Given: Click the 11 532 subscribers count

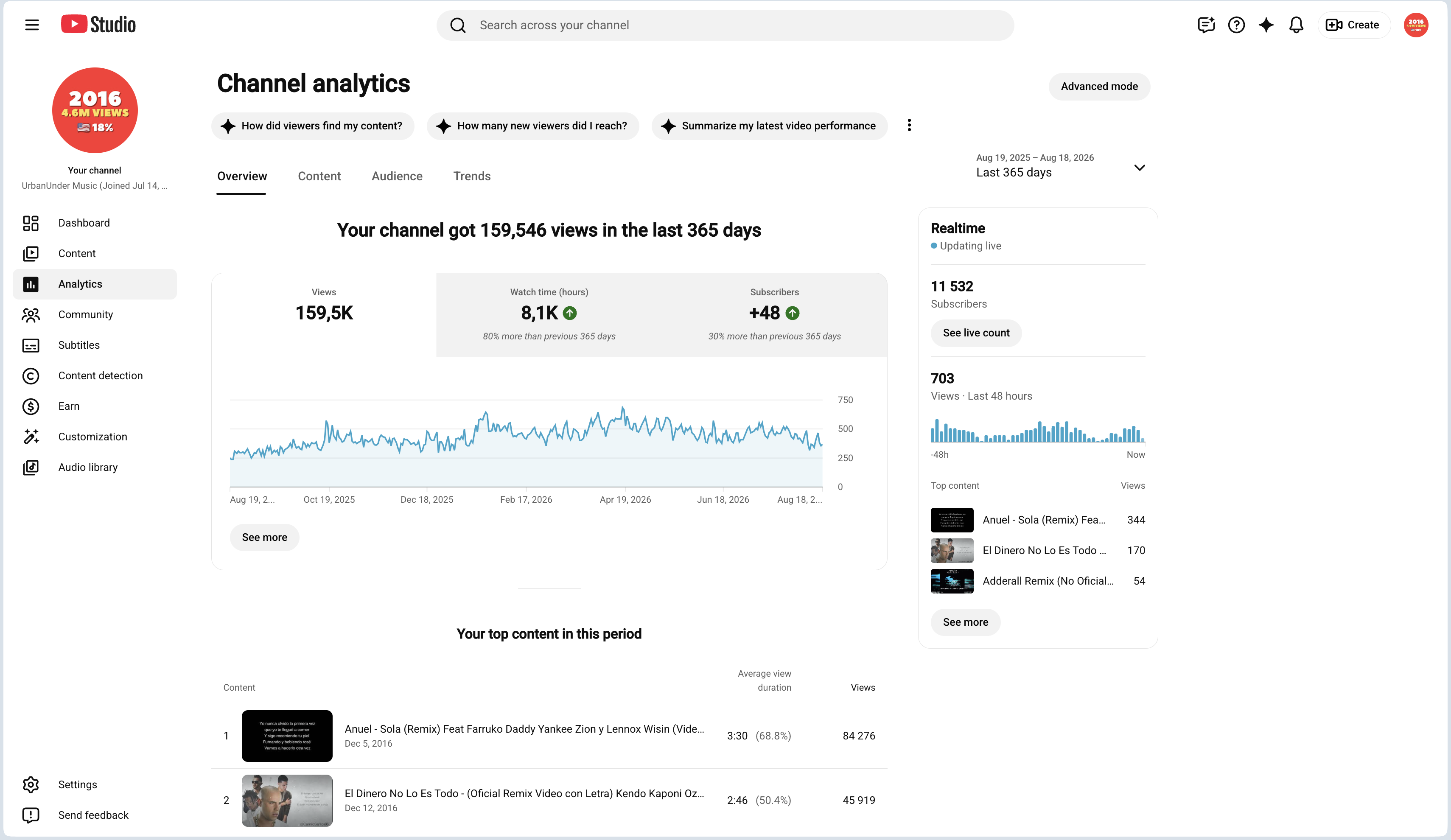Looking at the screenshot, I should pyautogui.click(x=952, y=286).
